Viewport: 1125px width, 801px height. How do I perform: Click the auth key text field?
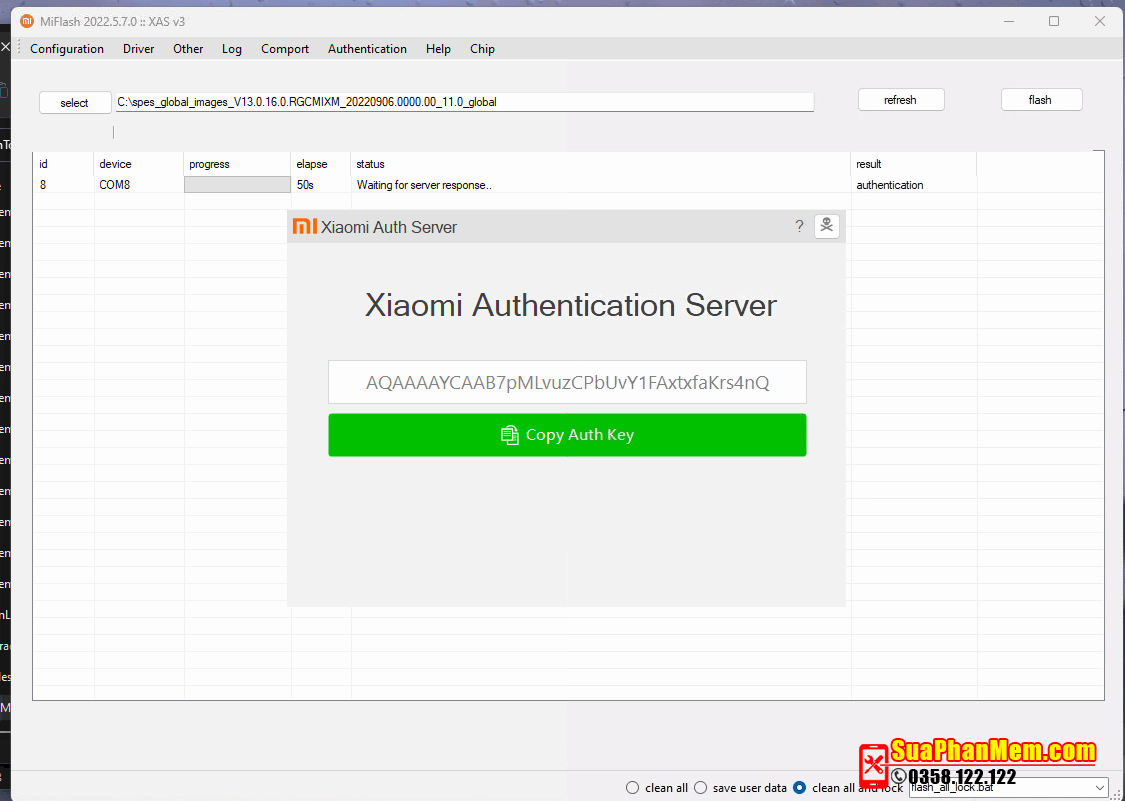(567, 383)
